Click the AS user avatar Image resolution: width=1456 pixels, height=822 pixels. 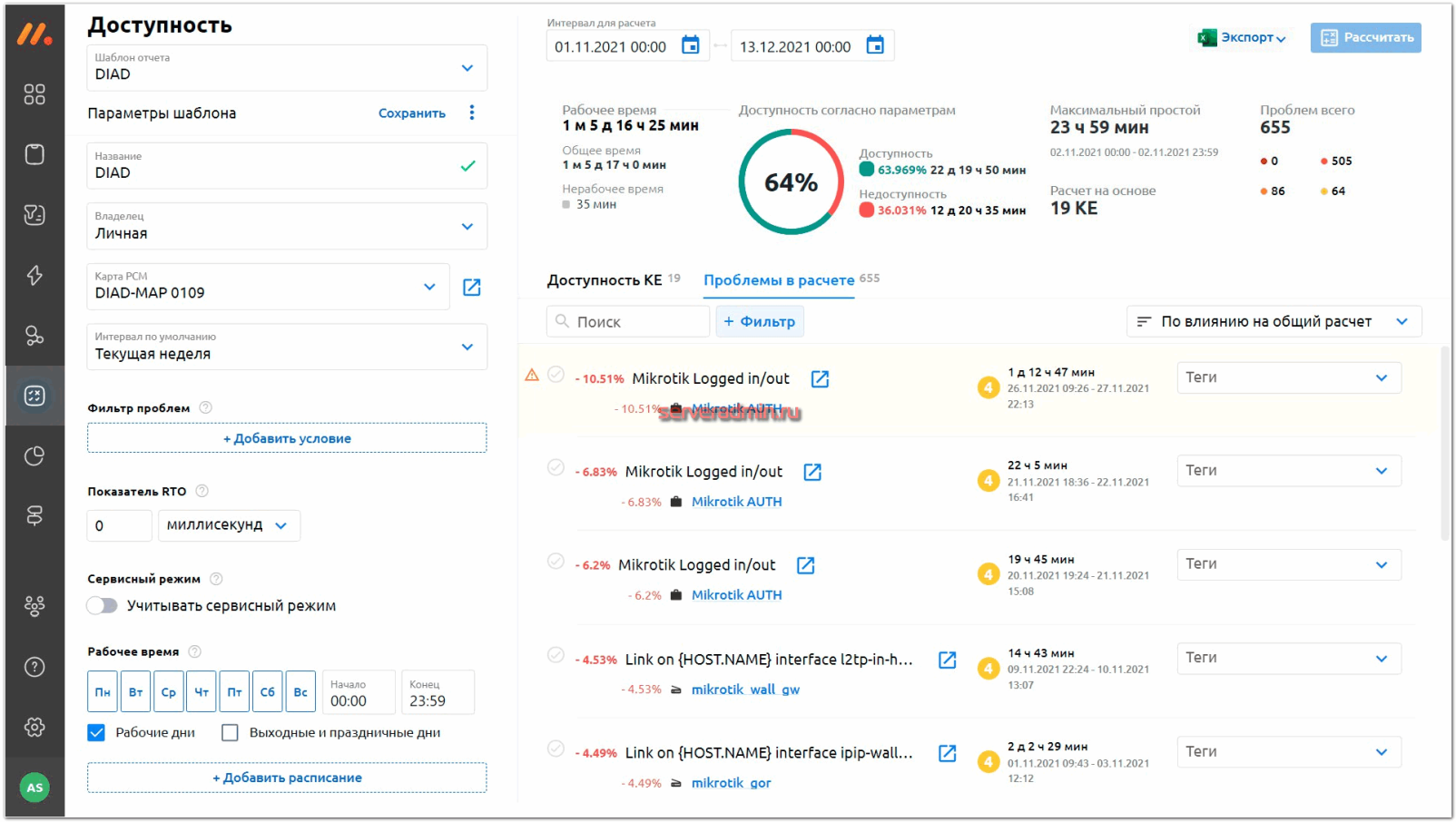point(34,788)
